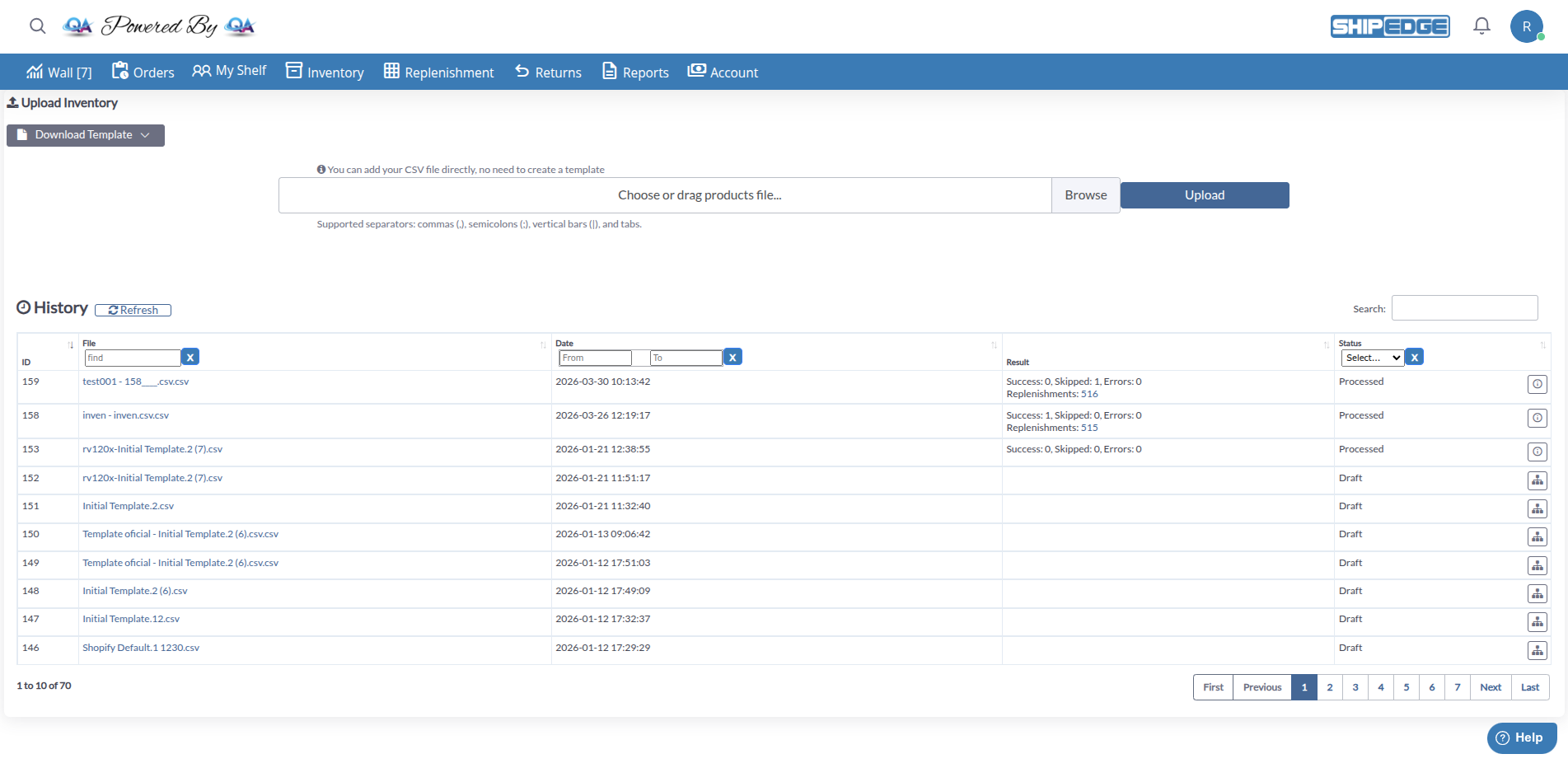The height and width of the screenshot is (768, 1568).
Task: Open the notifications bell
Action: tap(1481, 26)
